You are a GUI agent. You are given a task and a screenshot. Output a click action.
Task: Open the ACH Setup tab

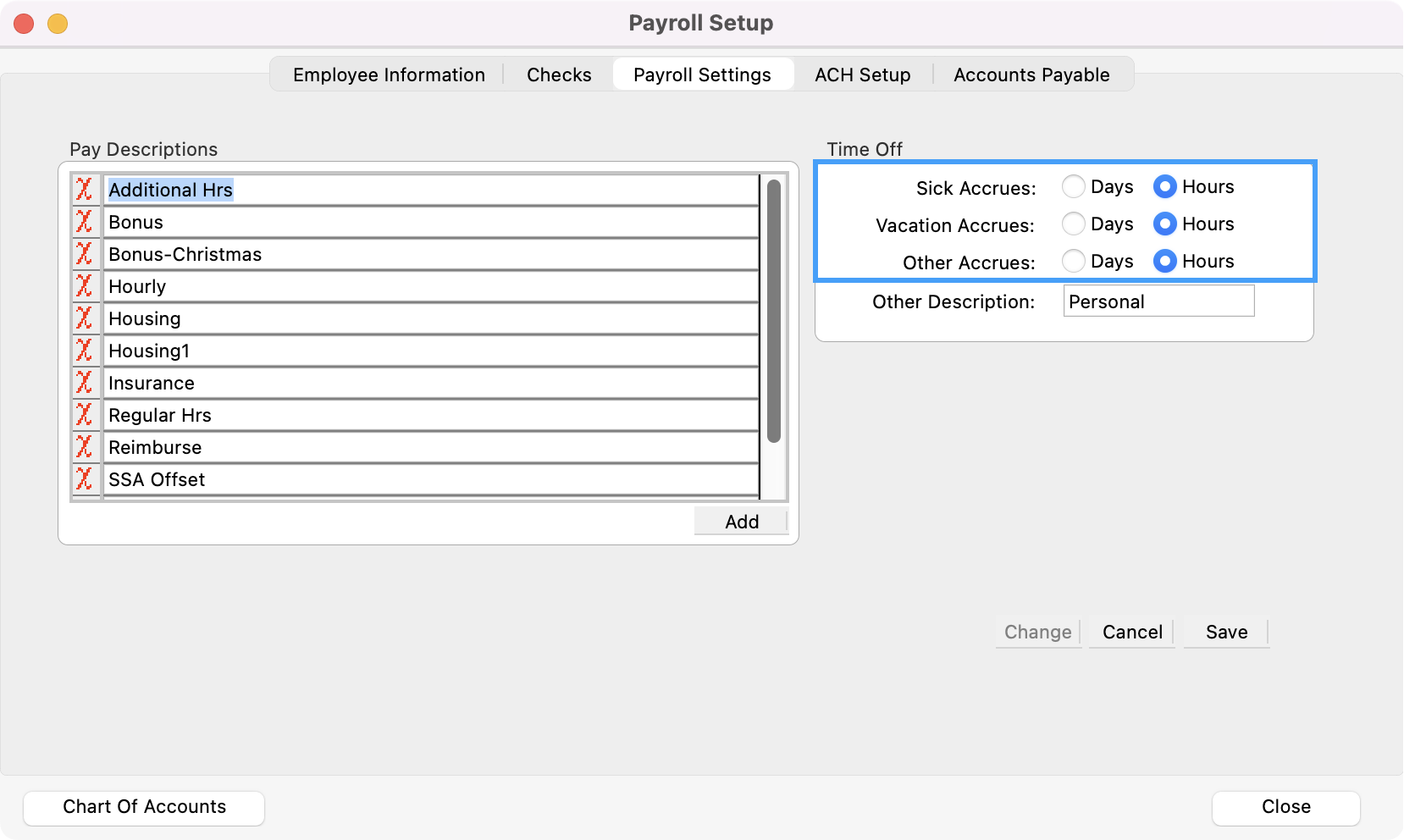862,75
